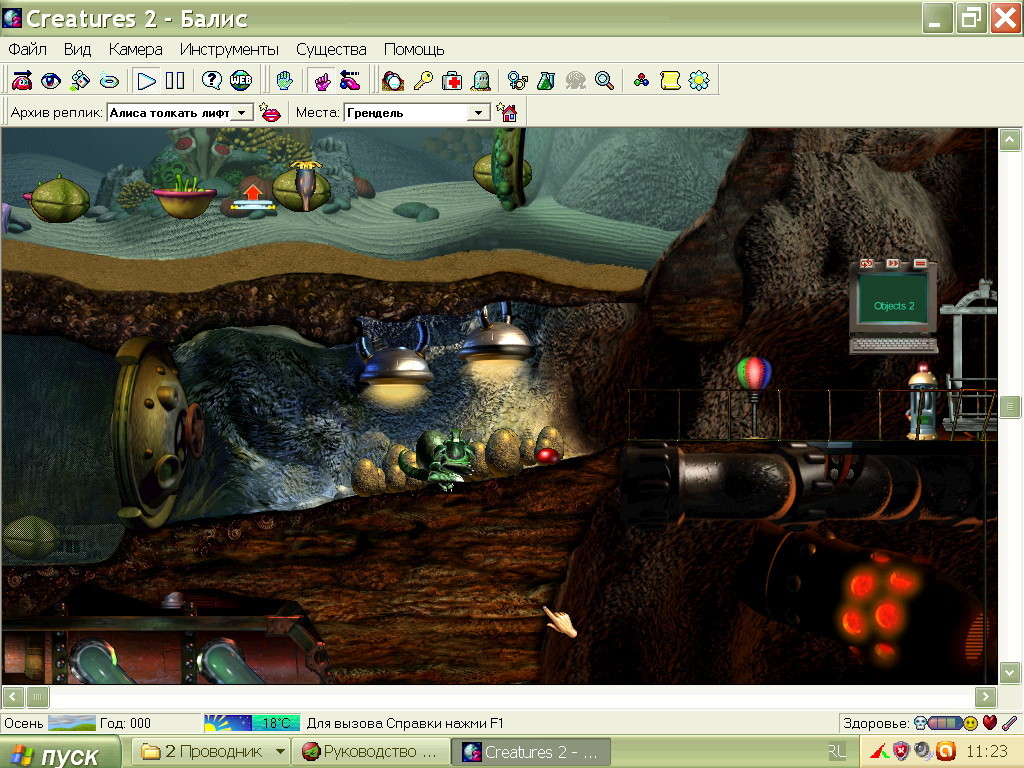
Task: Click the horizontal scrollbar right arrow
Action: click(x=985, y=697)
